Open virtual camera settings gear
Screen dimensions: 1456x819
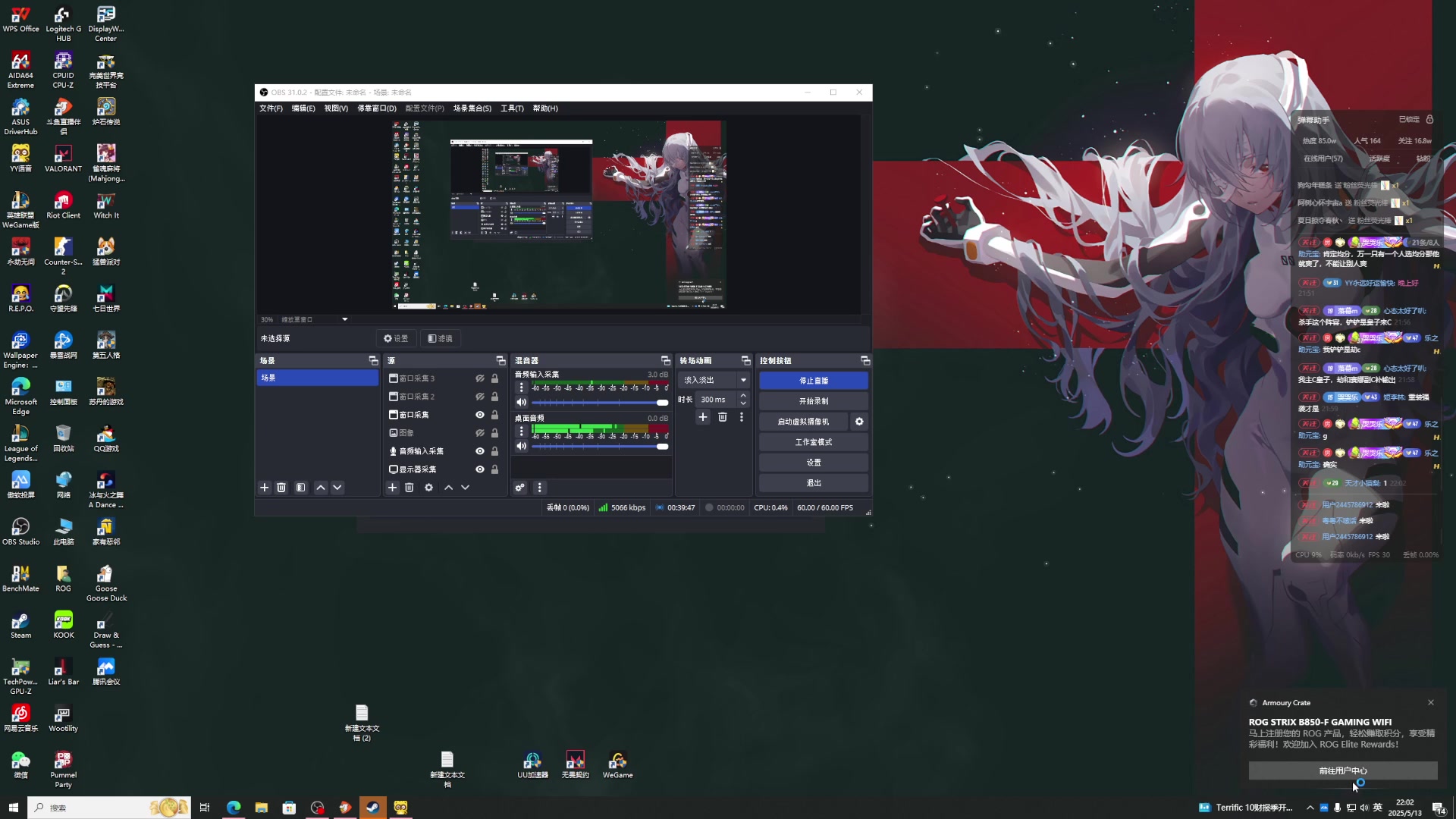pos(859,422)
